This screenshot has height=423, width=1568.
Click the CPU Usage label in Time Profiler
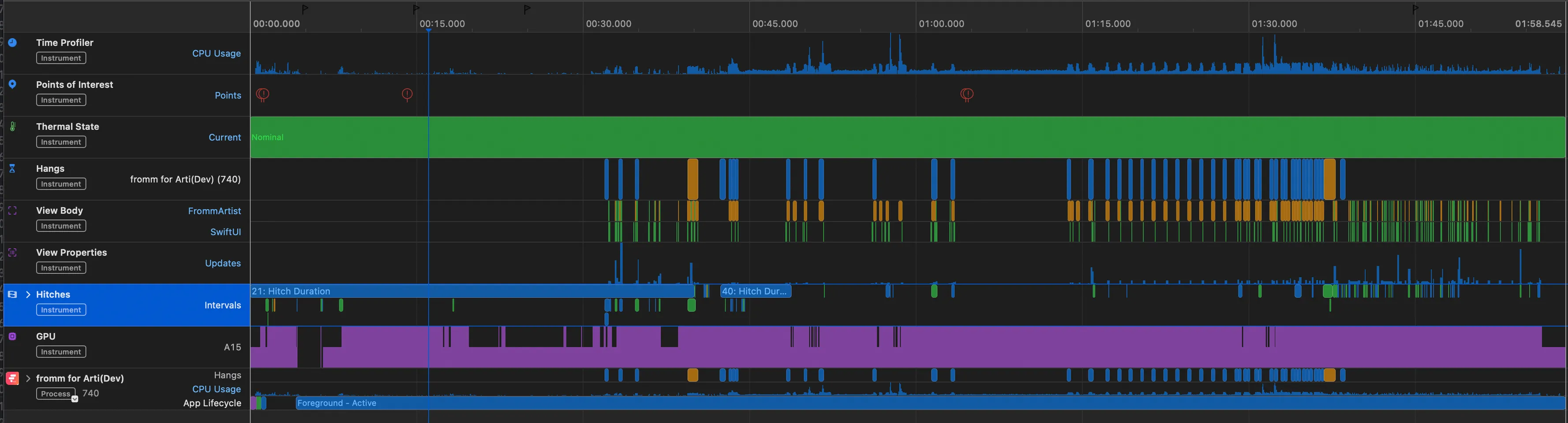click(217, 53)
